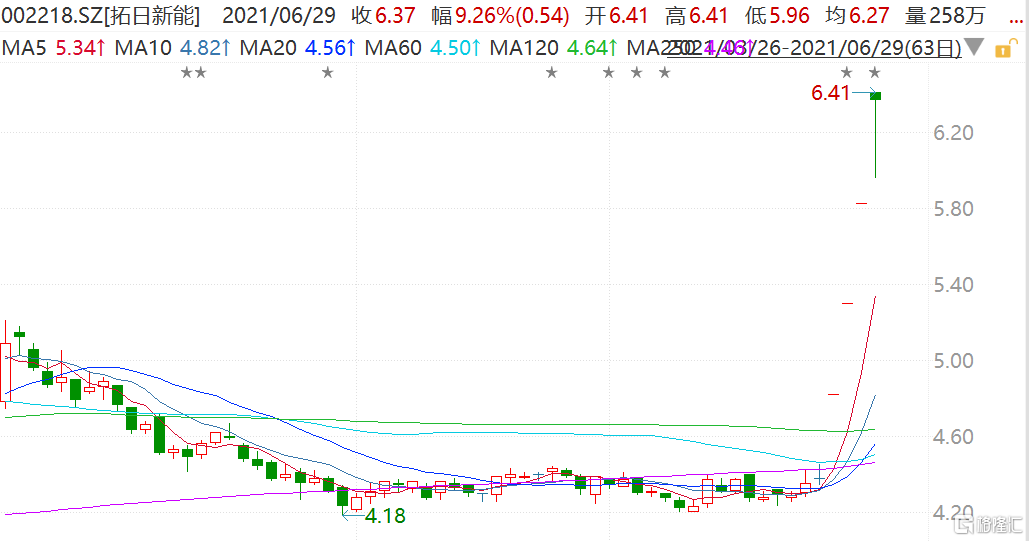
Task: Click the MA10 4.82 indicator label
Action: click(173, 48)
